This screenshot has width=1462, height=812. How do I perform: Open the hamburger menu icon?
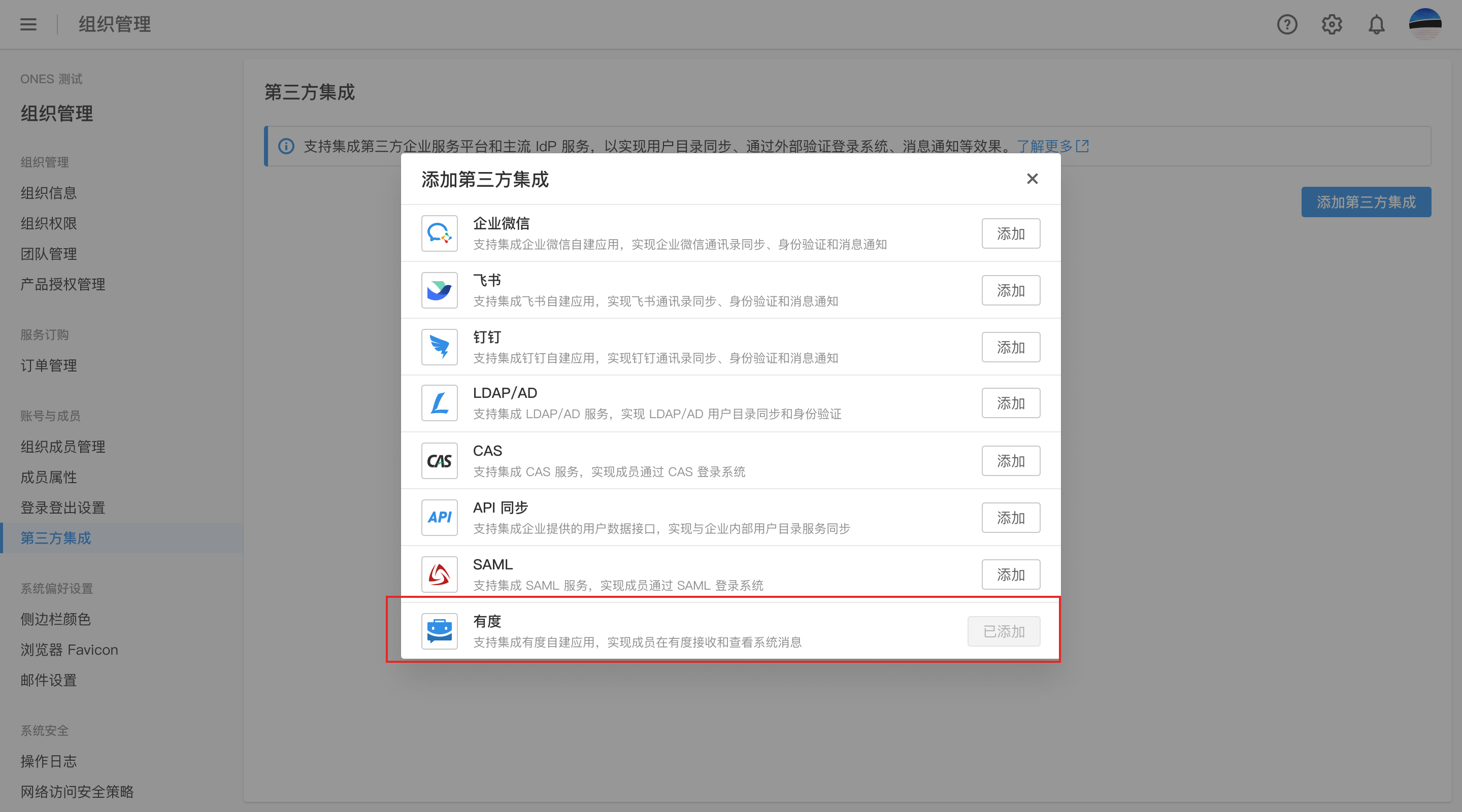28,24
